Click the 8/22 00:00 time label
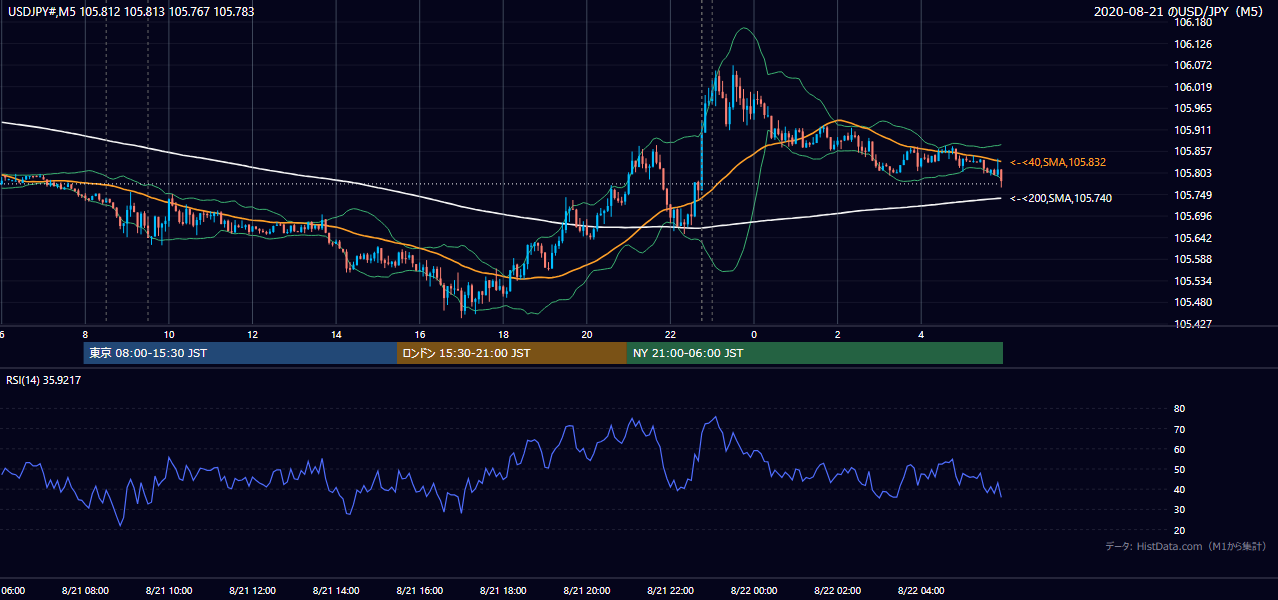Image resolution: width=1278 pixels, height=600 pixels. [x=754, y=590]
